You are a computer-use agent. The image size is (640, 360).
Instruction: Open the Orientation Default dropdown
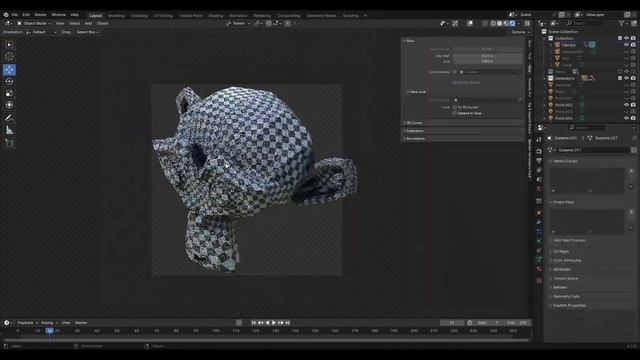41,32
